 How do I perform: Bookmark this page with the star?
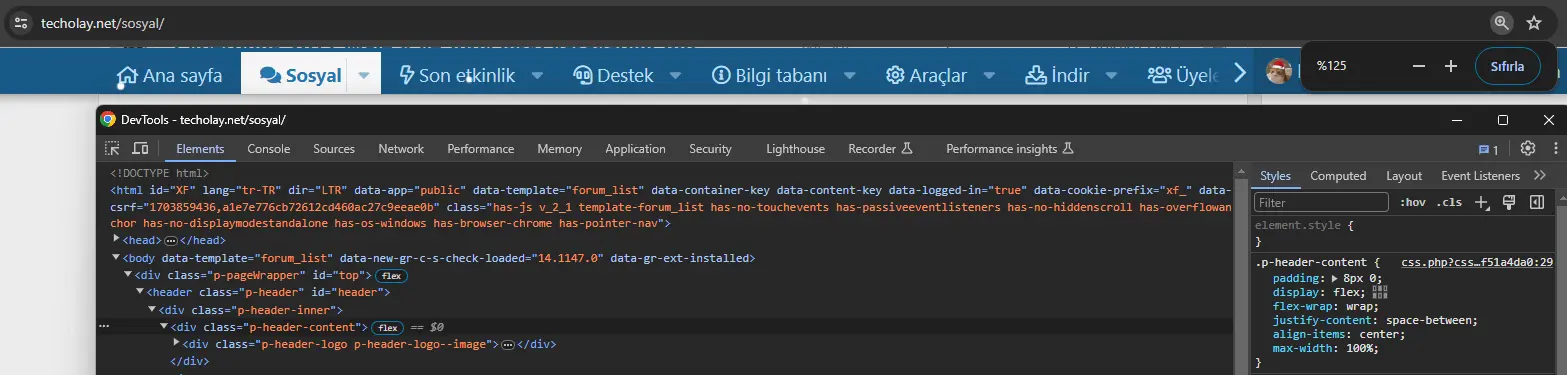[x=1534, y=23]
